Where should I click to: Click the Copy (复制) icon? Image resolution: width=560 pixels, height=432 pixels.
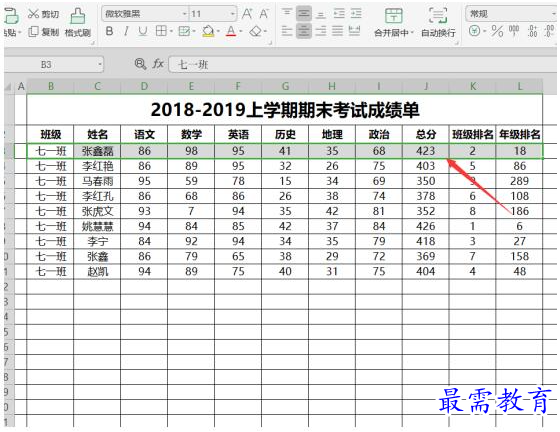[33, 32]
